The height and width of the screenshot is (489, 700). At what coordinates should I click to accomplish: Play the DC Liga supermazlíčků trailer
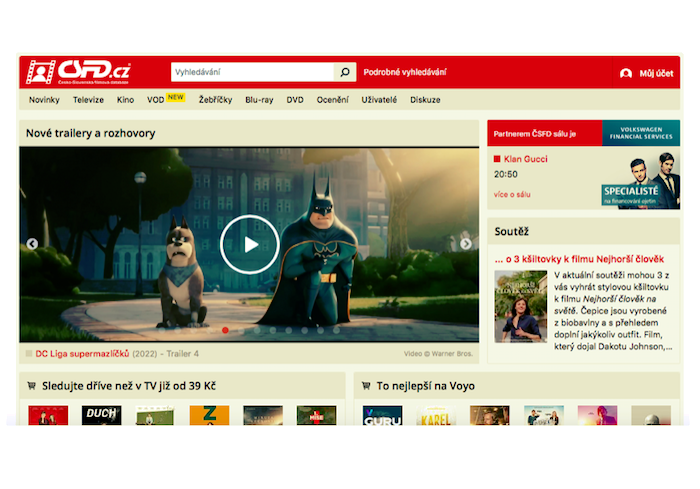coord(250,244)
